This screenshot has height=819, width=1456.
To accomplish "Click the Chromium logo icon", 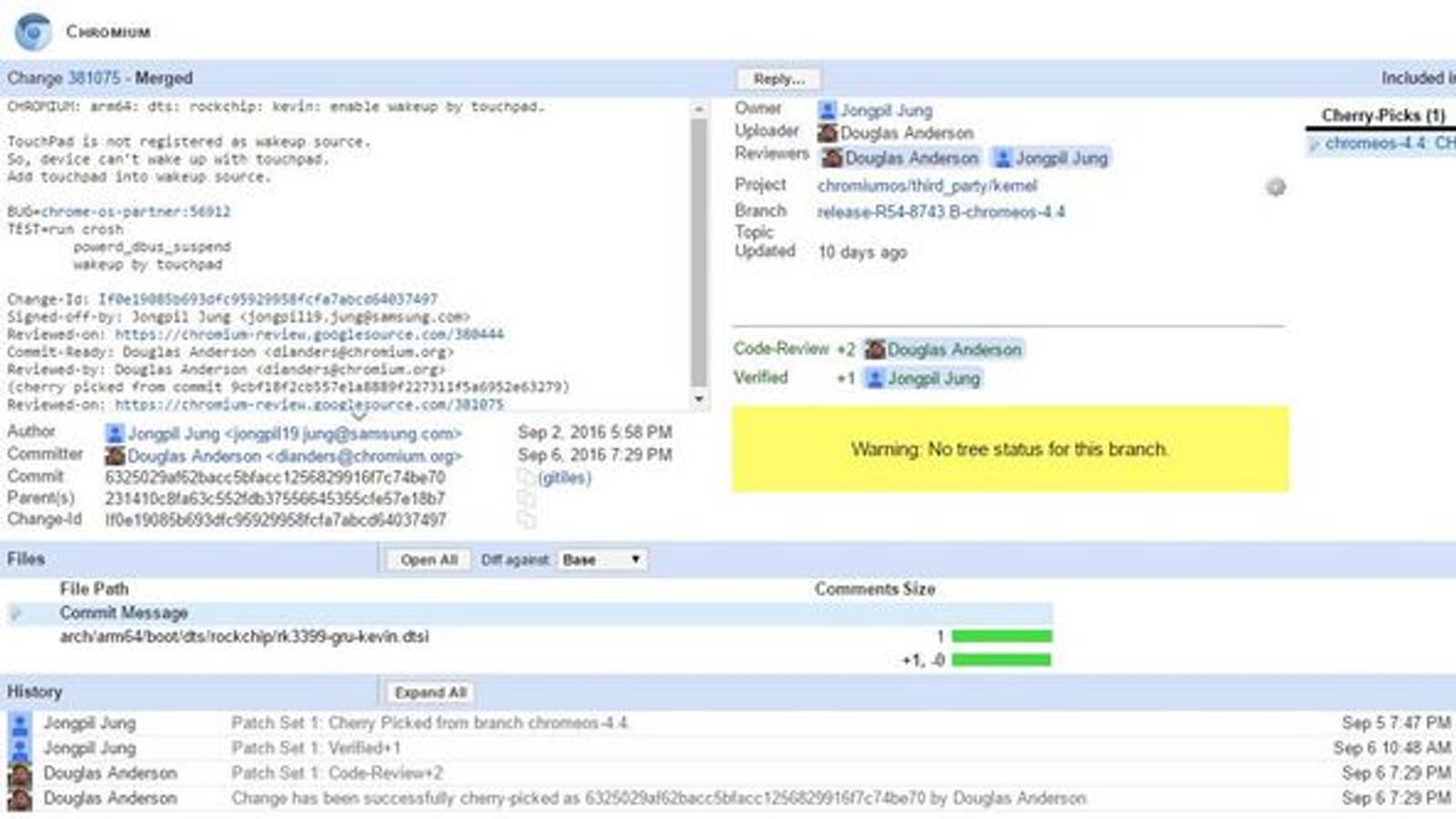I will click(34, 31).
